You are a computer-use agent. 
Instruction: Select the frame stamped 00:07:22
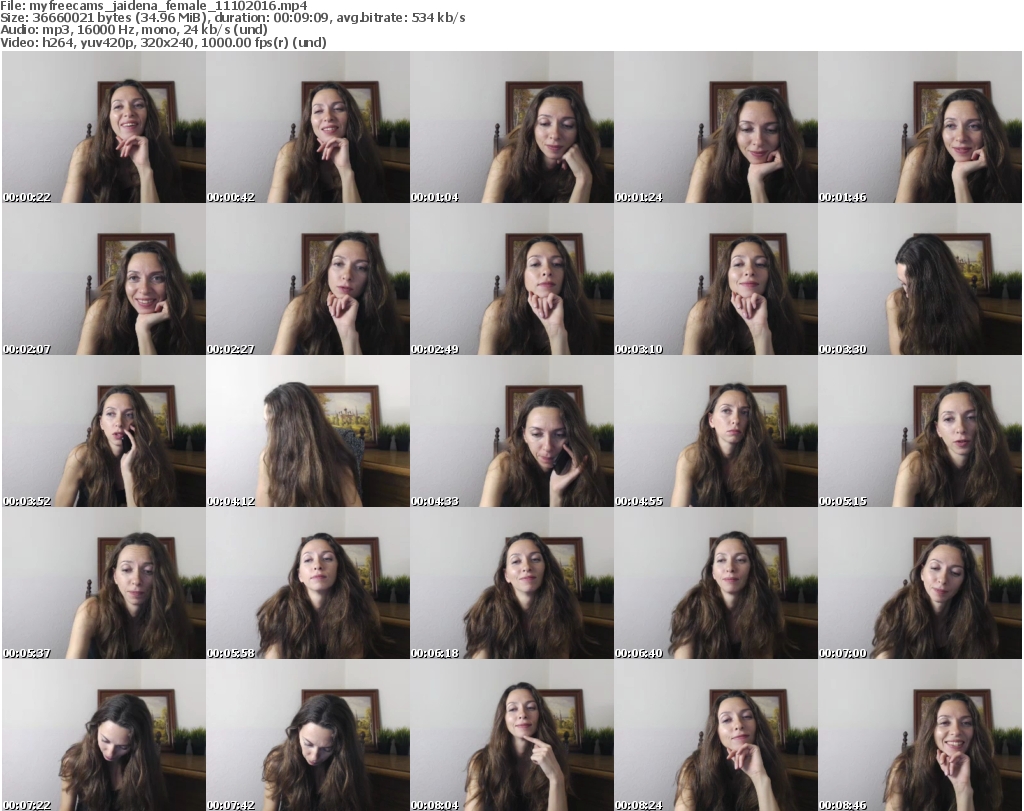104,735
